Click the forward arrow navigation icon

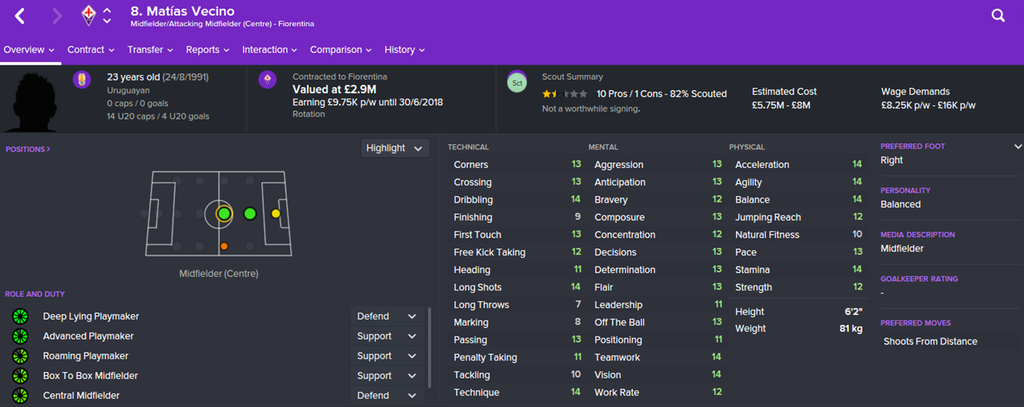[x=57, y=16]
